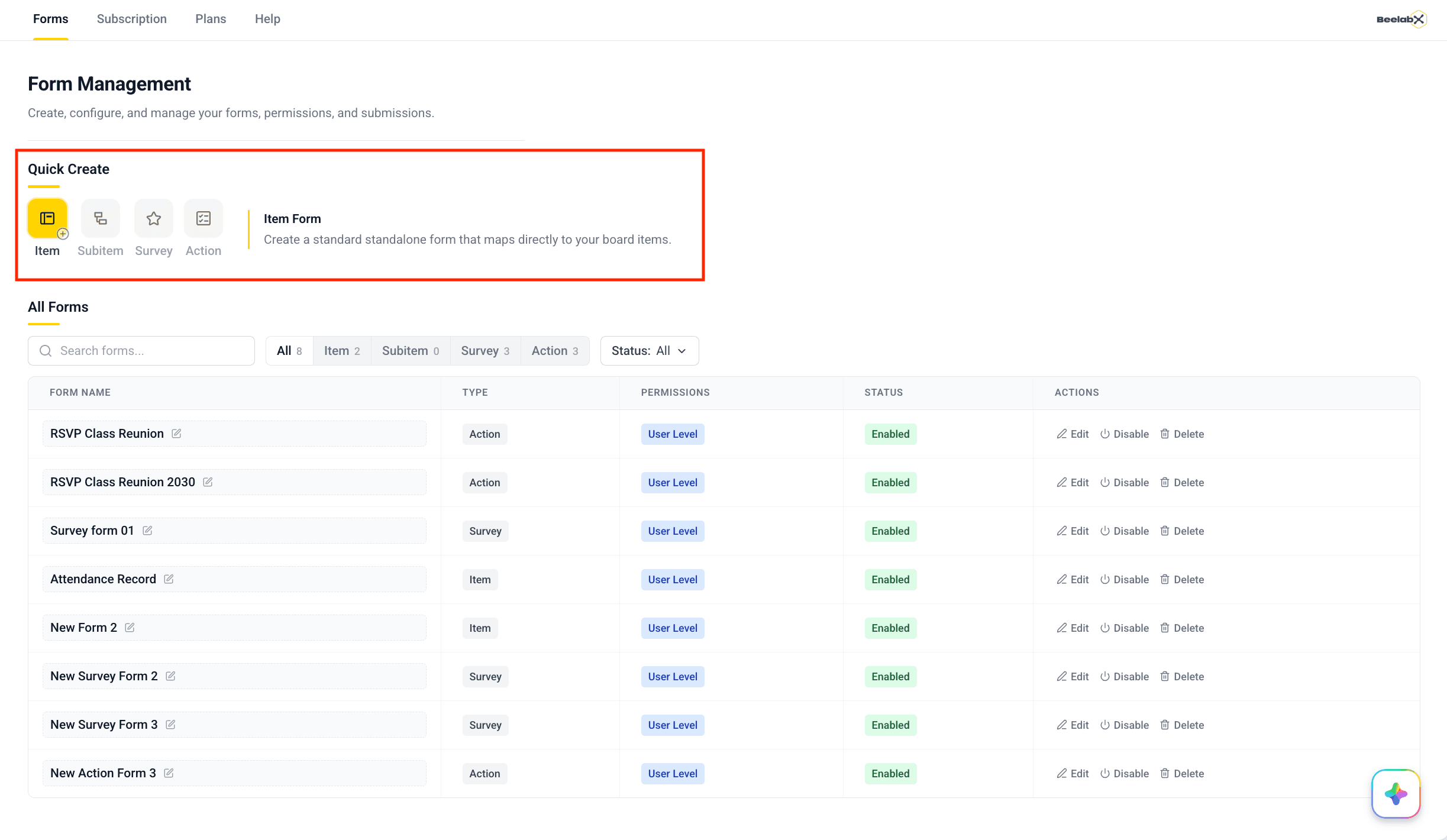The width and height of the screenshot is (1447, 840).
Task: Disable New Survey Form 2
Action: click(x=1125, y=677)
